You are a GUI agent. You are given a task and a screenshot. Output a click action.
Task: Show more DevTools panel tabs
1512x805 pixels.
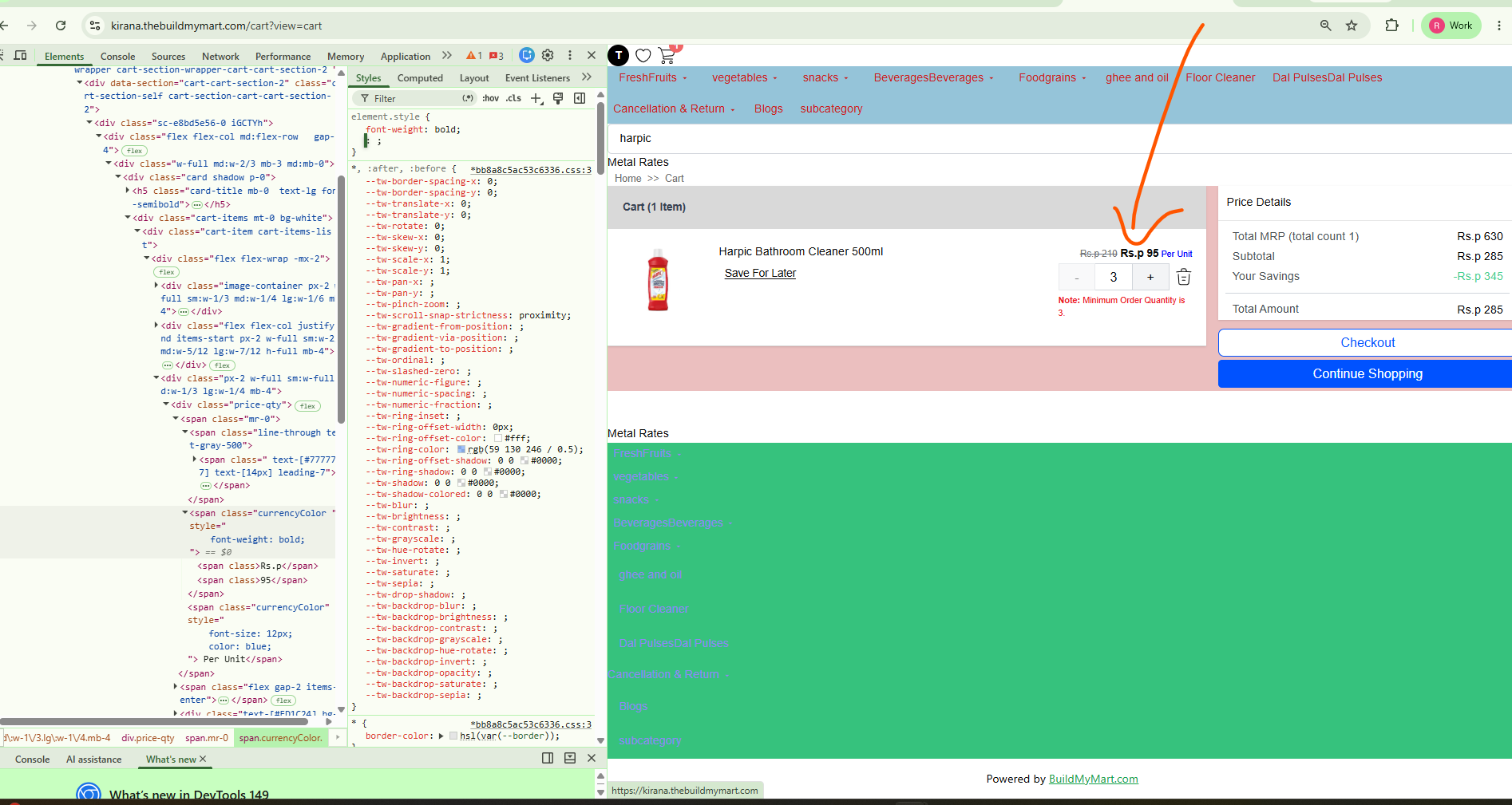(447, 56)
